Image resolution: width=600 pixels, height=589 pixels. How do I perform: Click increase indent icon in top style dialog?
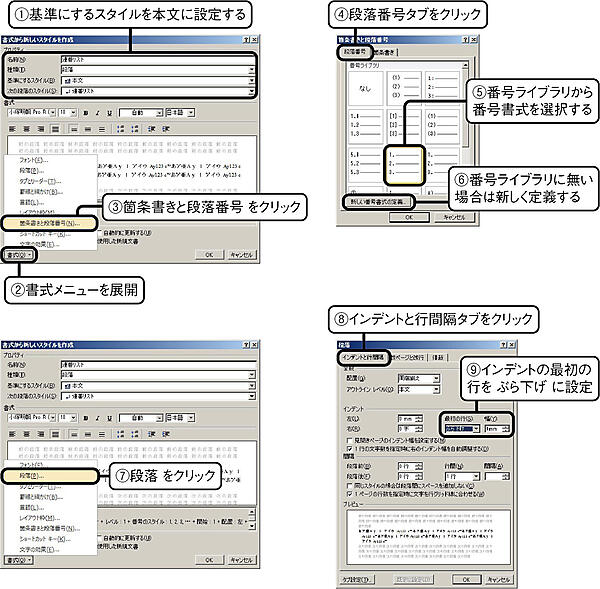(x=166, y=129)
